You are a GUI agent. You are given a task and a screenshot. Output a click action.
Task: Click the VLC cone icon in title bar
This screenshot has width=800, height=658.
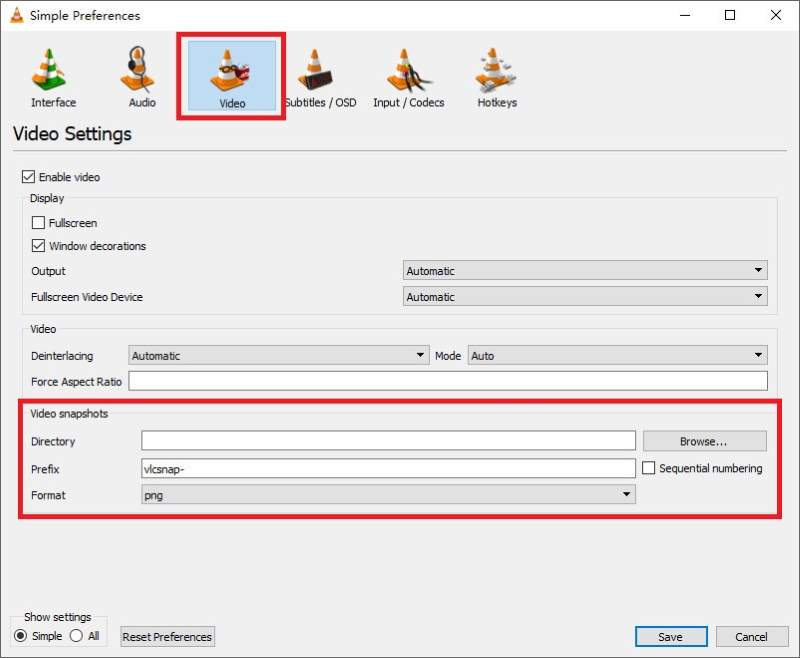click(17, 15)
